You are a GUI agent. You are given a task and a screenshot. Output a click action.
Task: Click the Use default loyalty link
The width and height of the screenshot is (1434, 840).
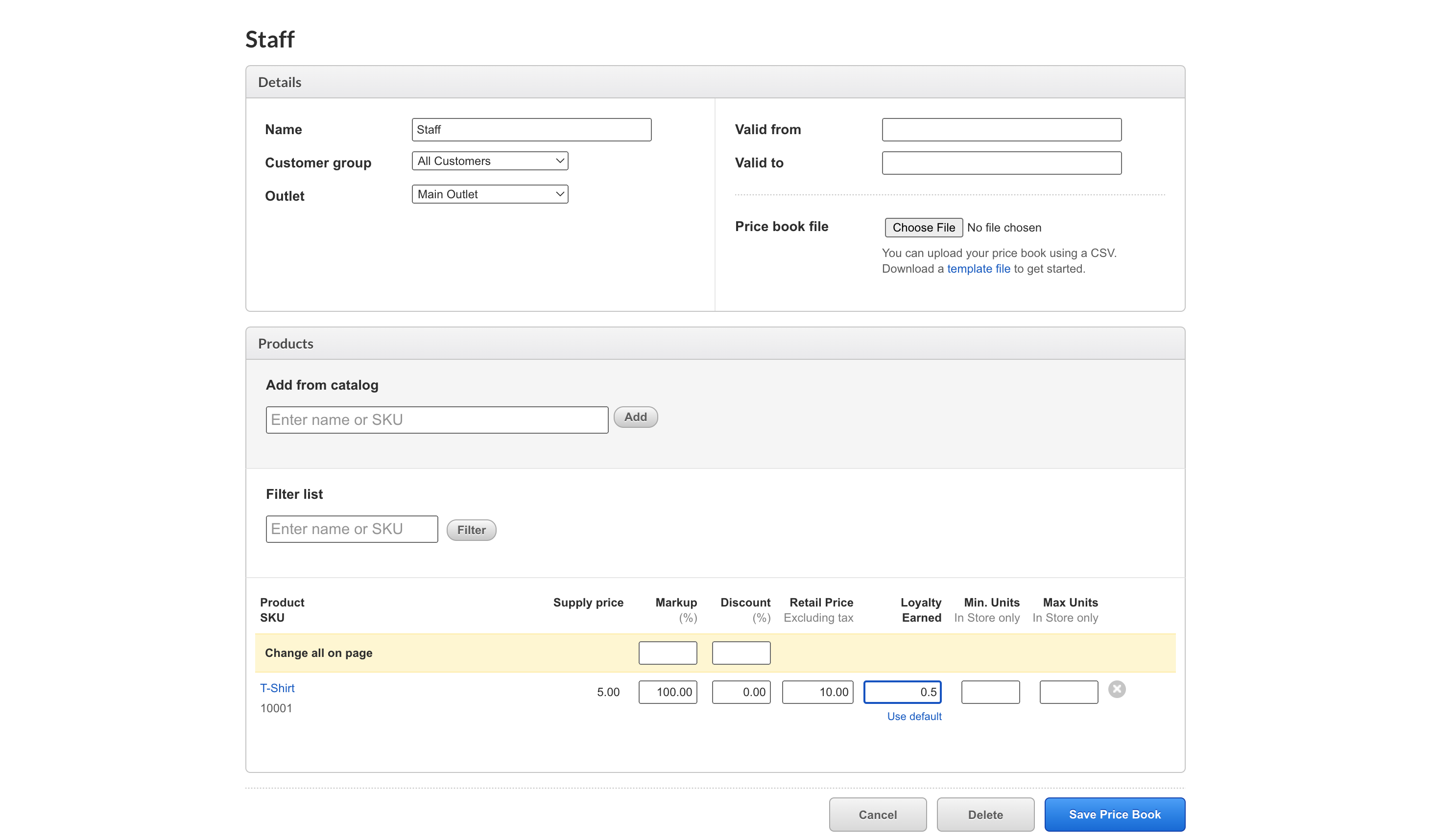pyautogui.click(x=914, y=717)
